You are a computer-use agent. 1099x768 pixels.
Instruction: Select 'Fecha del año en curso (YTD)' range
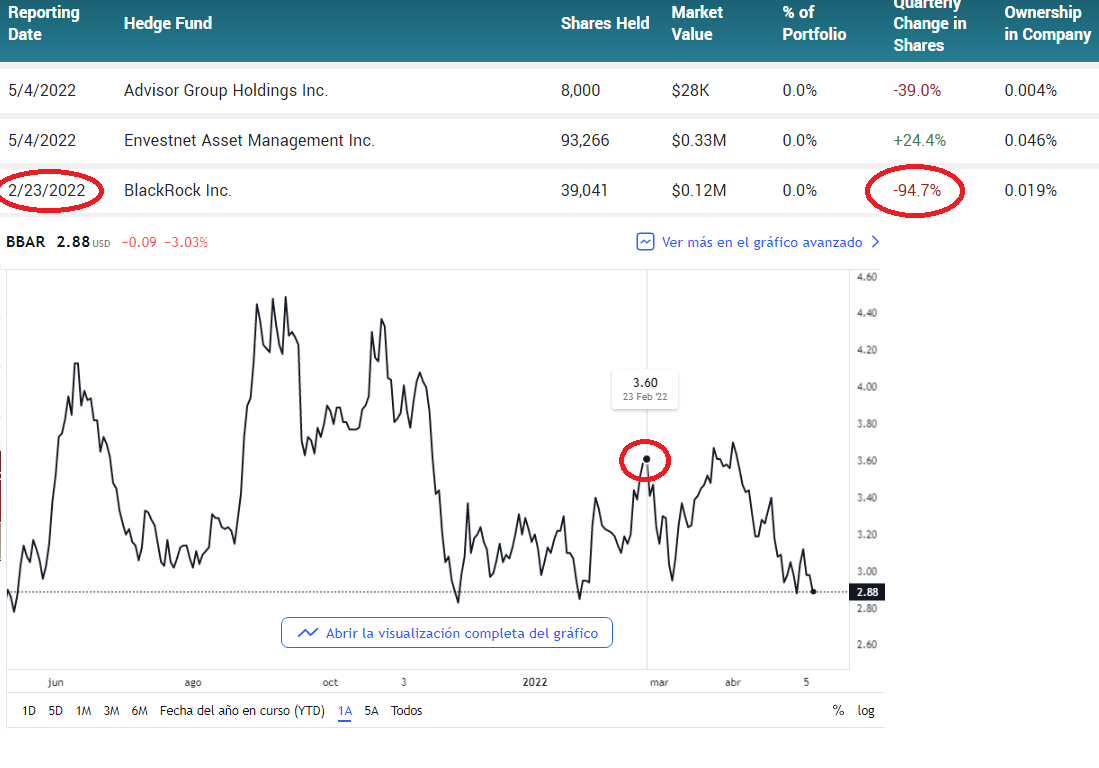click(242, 711)
